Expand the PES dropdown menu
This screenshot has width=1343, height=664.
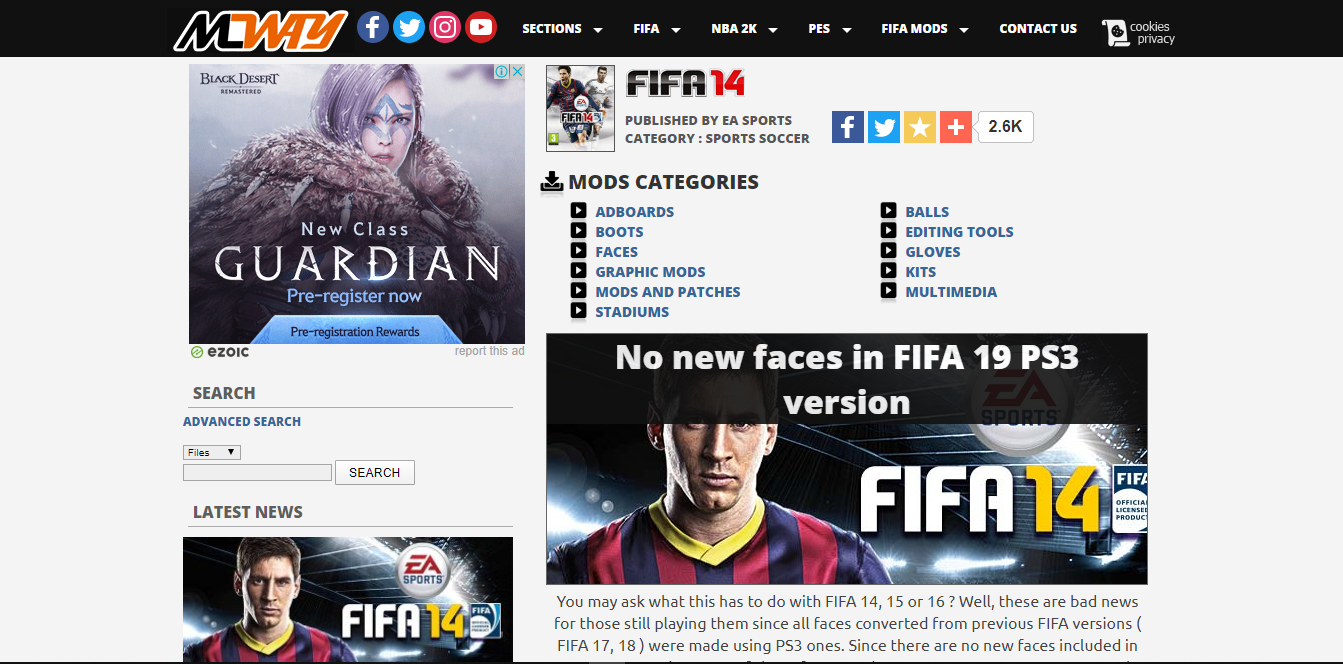[x=830, y=29]
